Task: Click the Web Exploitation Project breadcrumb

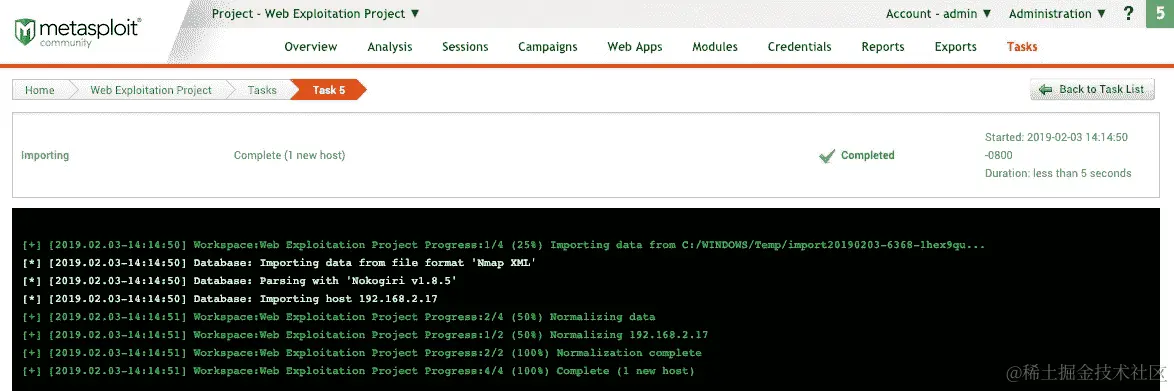Action: coord(151,90)
